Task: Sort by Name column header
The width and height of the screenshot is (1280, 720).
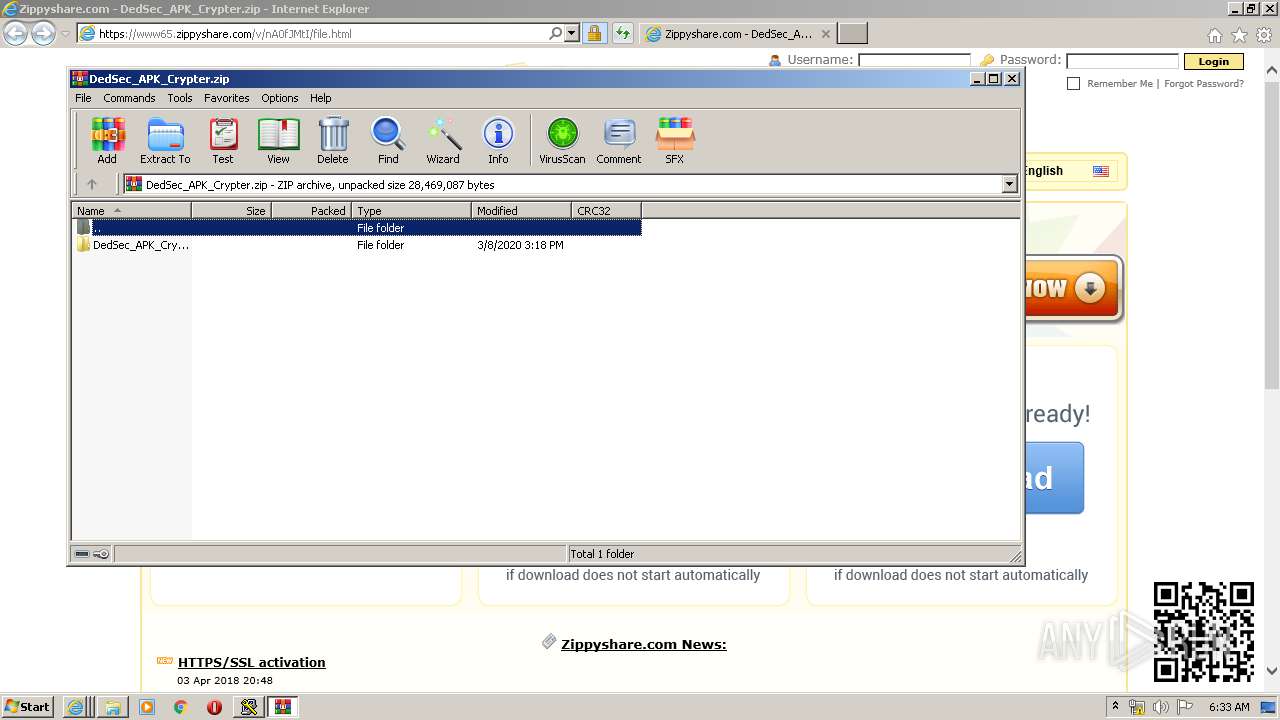Action: [132, 210]
